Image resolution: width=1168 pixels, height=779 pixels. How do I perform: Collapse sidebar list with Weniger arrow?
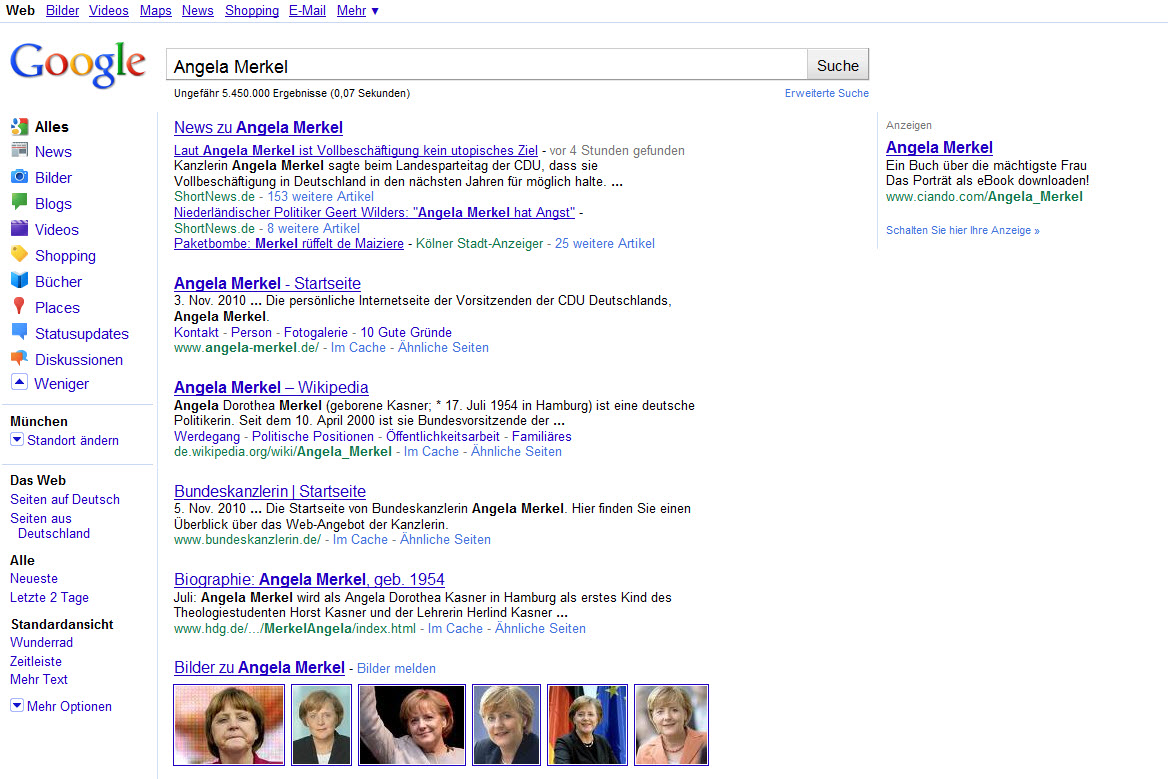click(x=19, y=383)
